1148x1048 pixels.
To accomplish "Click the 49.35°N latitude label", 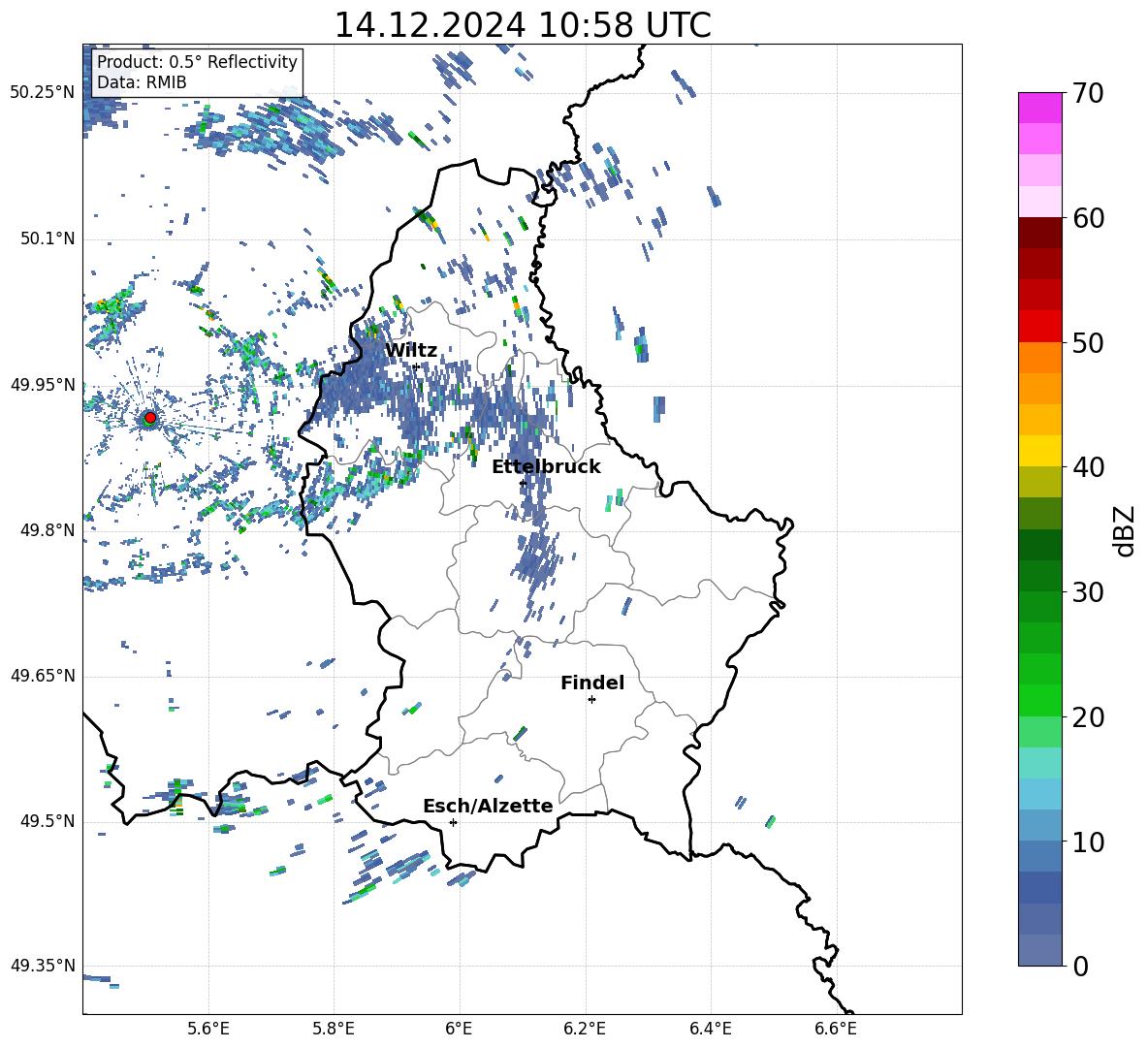I will (x=43, y=966).
